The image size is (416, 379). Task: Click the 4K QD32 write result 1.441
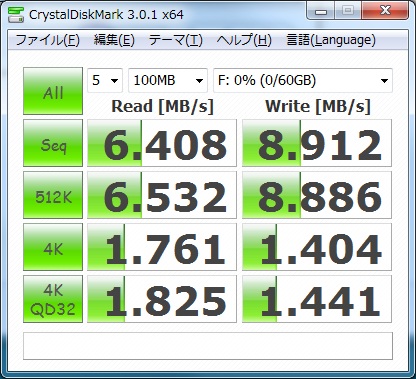(317, 299)
